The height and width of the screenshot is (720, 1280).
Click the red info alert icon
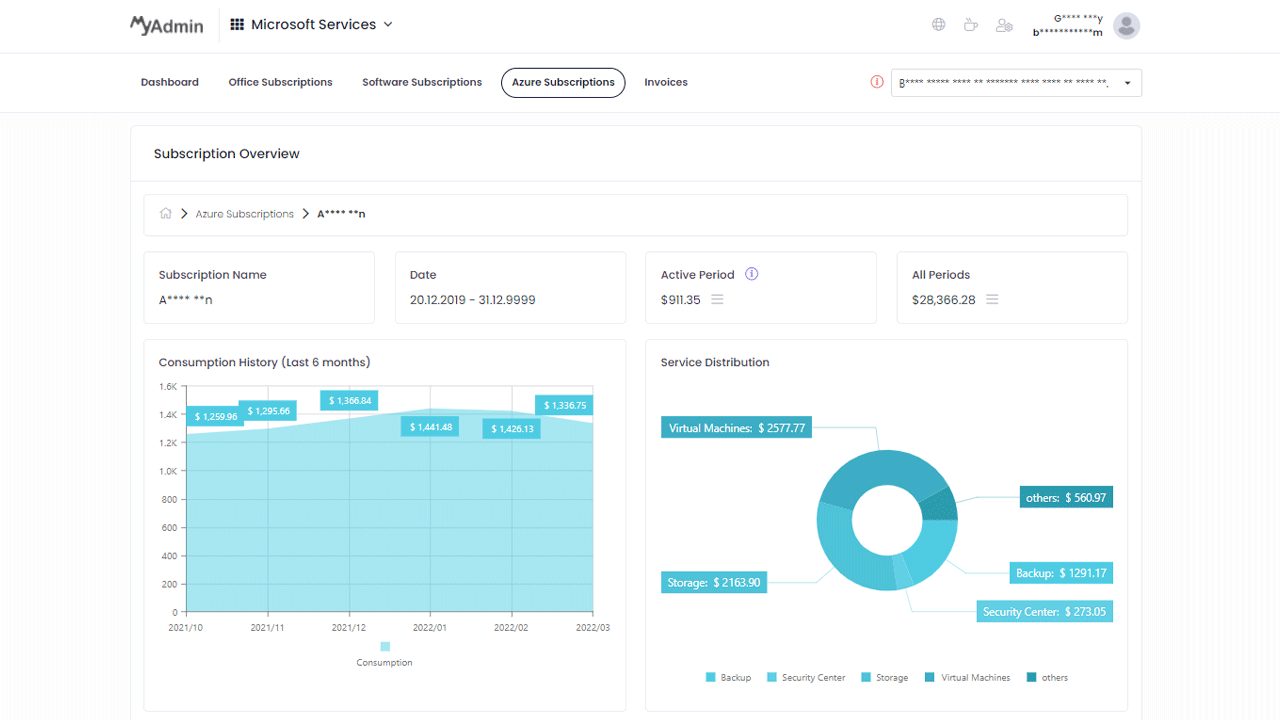tap(877, 82)
